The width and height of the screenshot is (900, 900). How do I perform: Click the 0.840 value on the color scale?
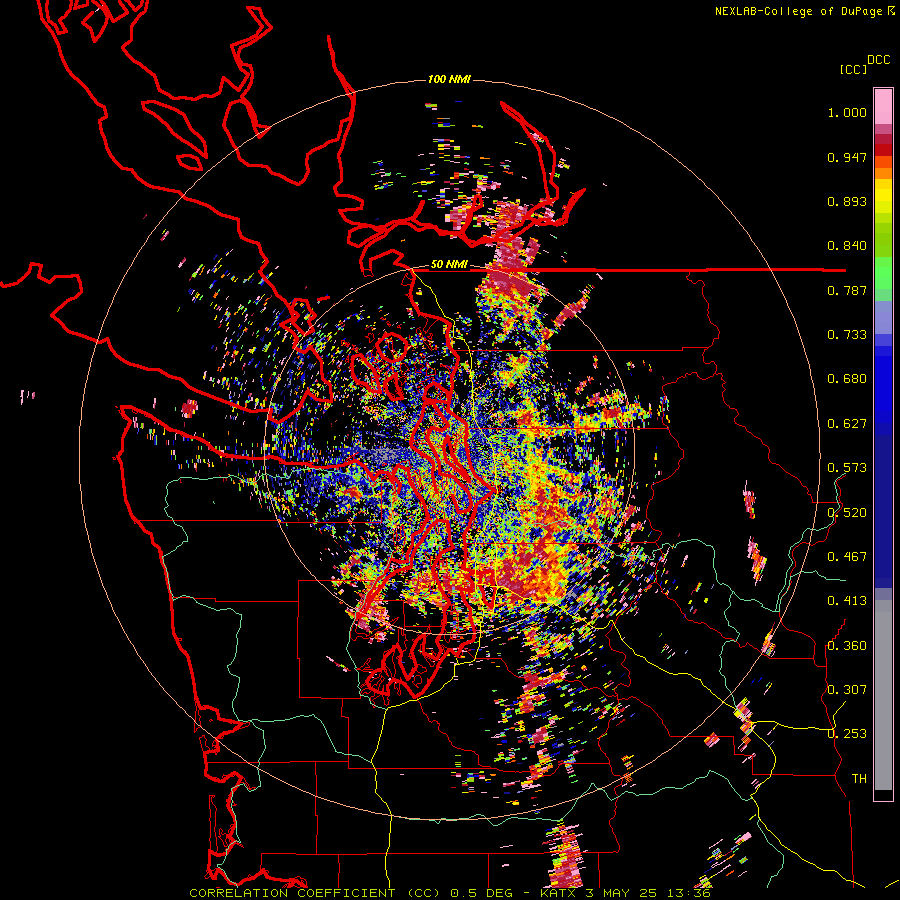(x=847, y=246)
